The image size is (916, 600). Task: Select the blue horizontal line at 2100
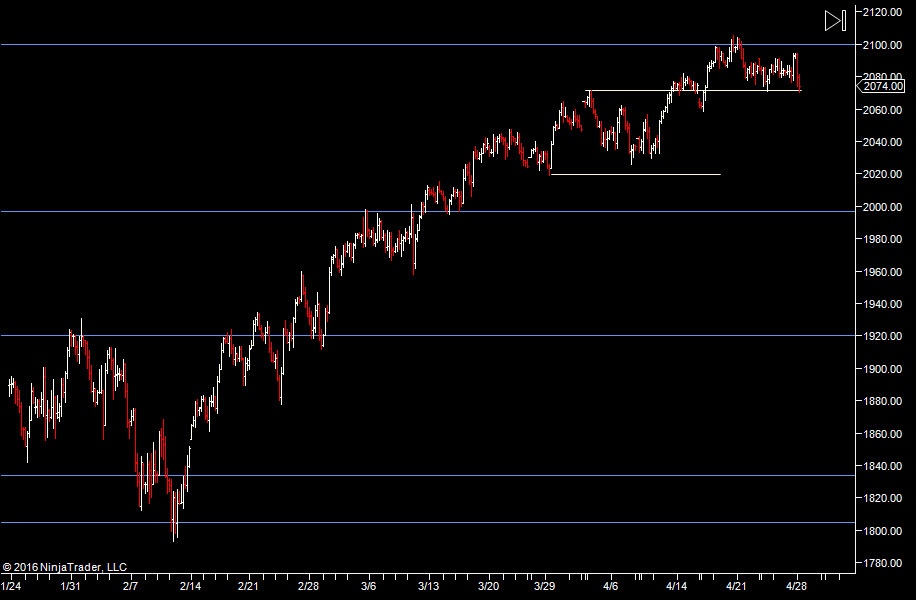(x=400, y=44)
